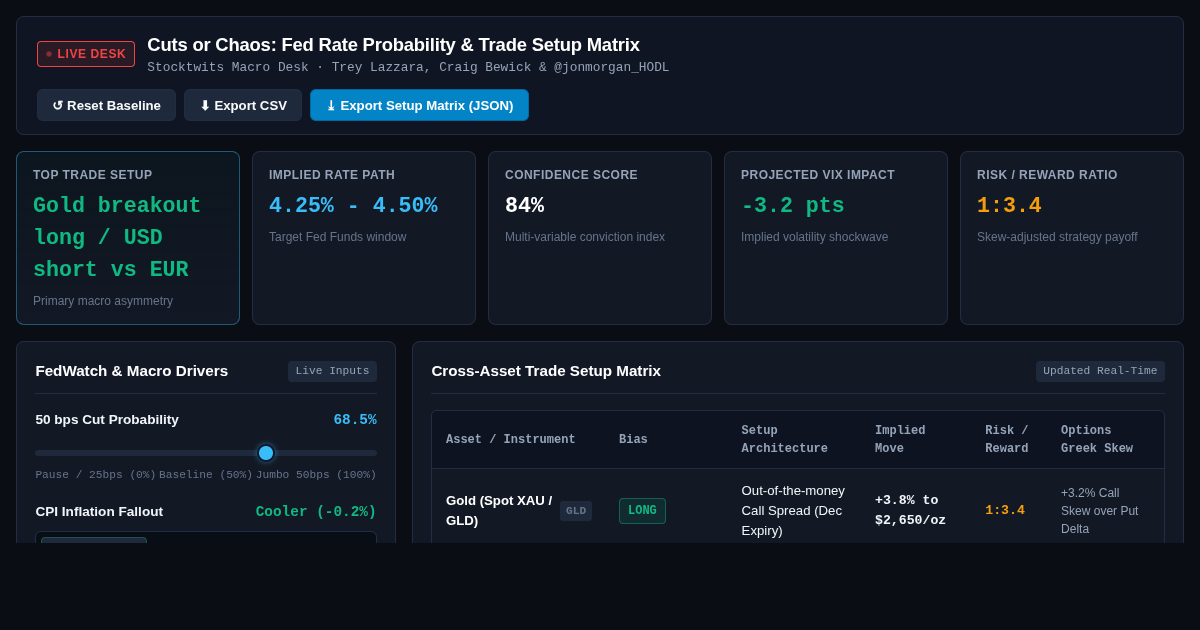Click the Risk / Reward column header
Screen dimensions: 1200x630
coord(1007,440)
